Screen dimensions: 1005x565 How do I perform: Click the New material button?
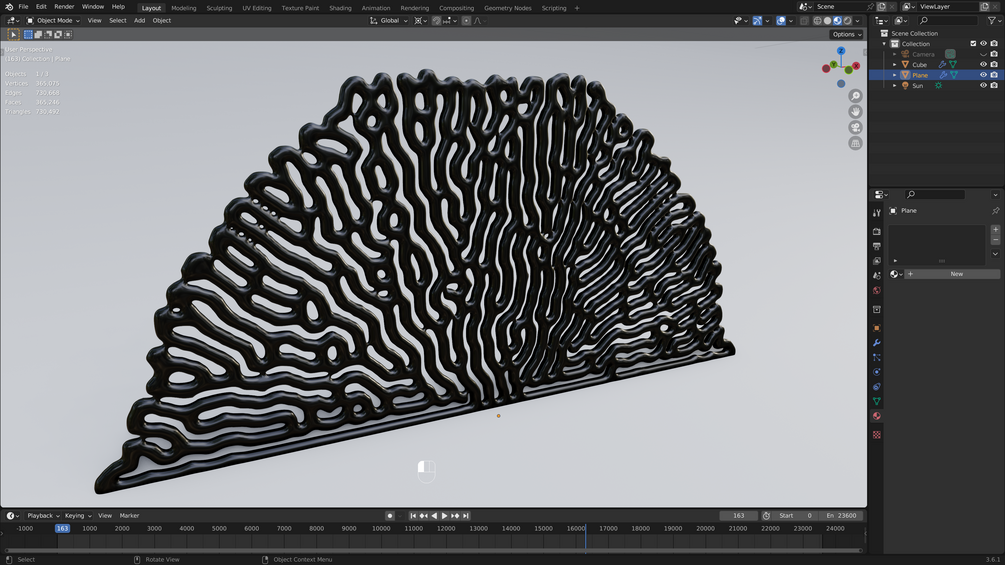pos(956,274)
